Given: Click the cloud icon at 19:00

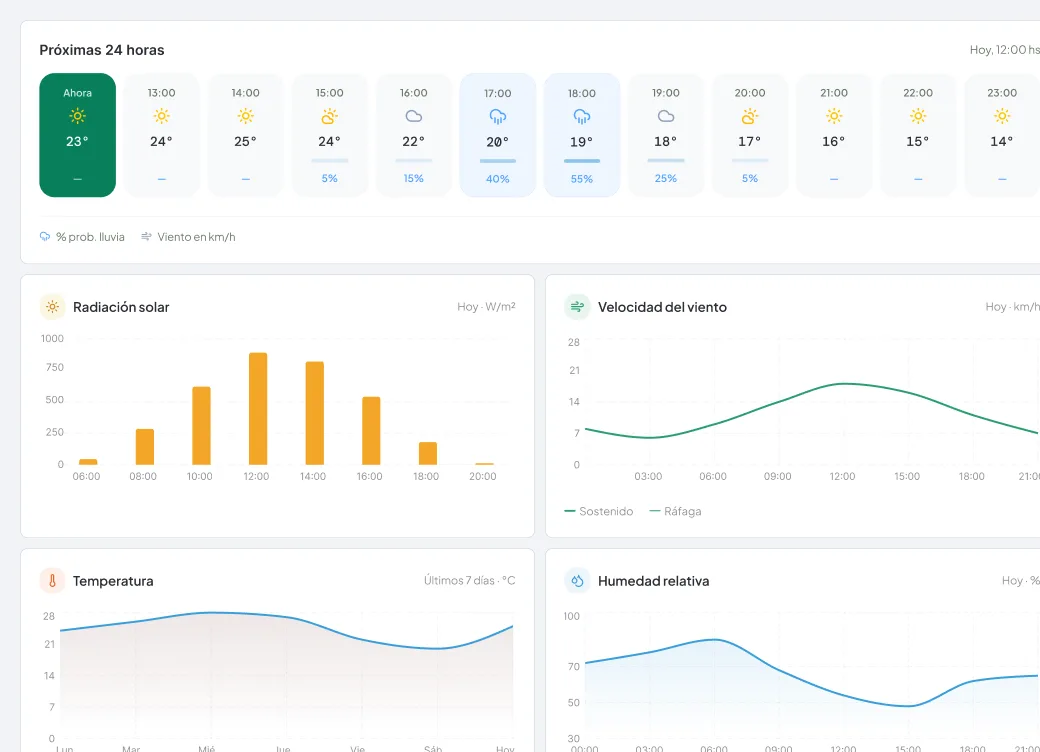Looking at the screenshot, I should coord(666,116).
